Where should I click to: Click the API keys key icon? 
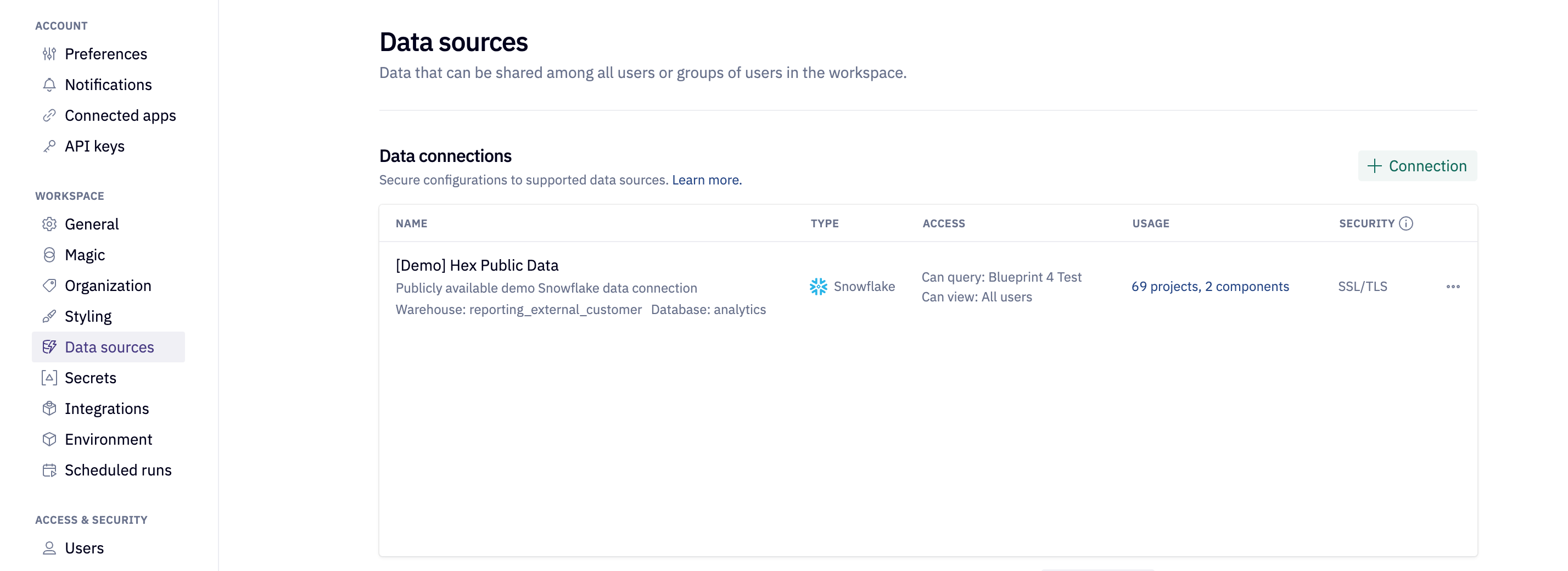click(49, 146)
